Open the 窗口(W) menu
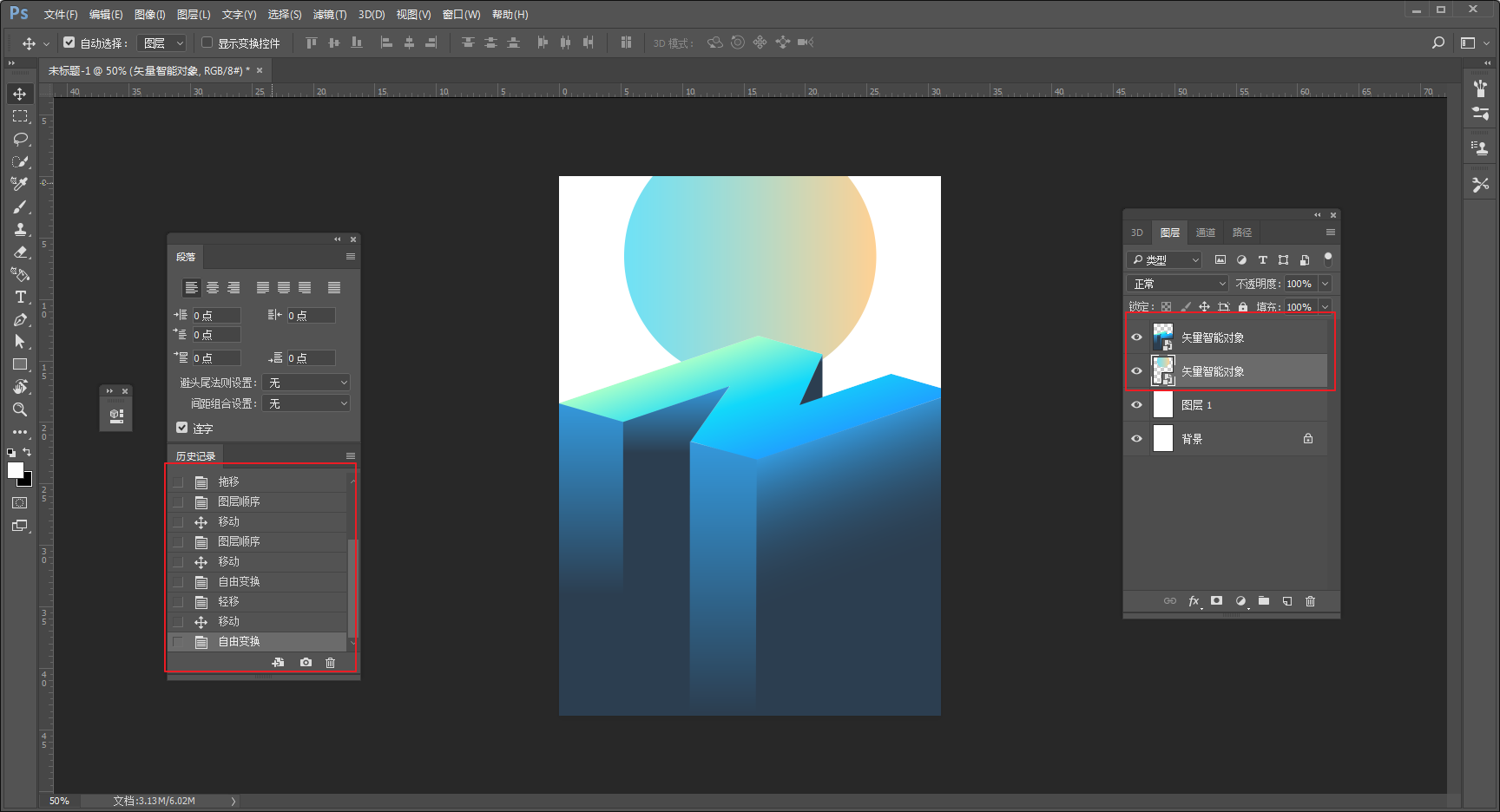Viewport: 1500px width, 812px height. pos(461,15)
